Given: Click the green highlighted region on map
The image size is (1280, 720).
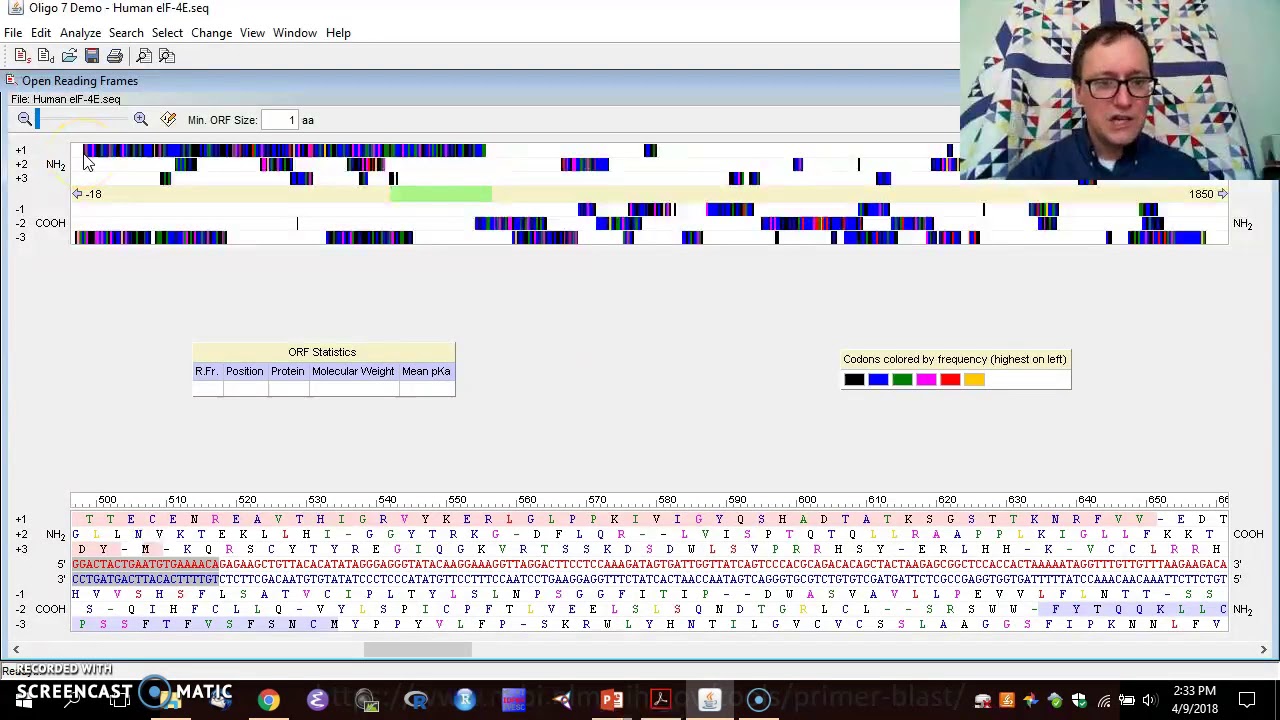Looking at the screenshot, I should [441, 194].
